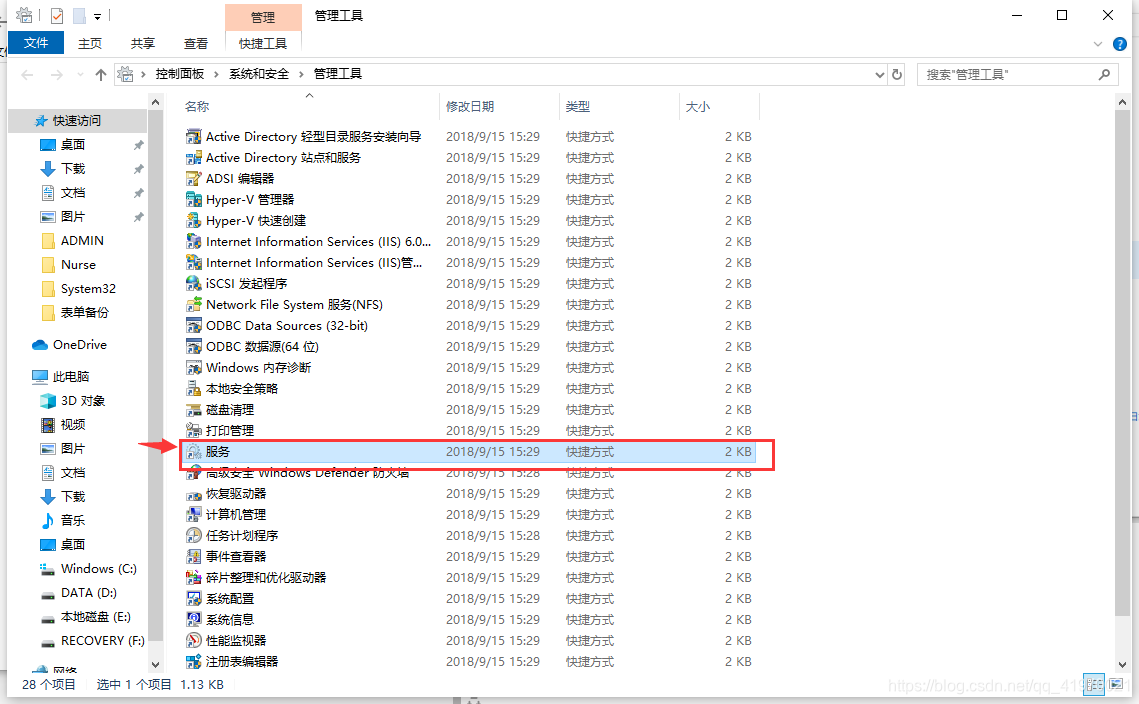Screen dimensions: 1139x704
Task: Open the 文件 menu
Action: (x=36, y=43)
